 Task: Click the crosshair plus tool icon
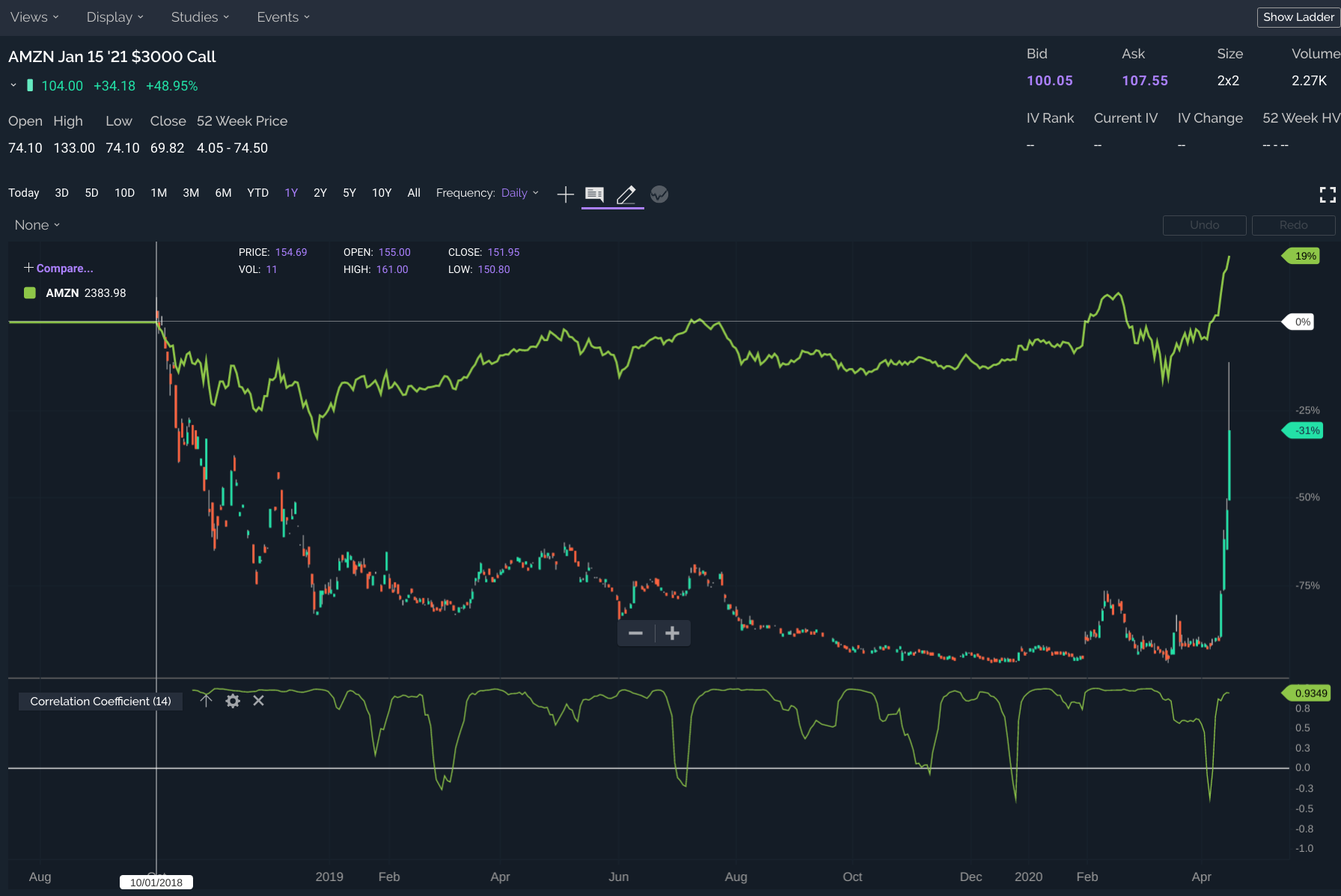(565, 194)
